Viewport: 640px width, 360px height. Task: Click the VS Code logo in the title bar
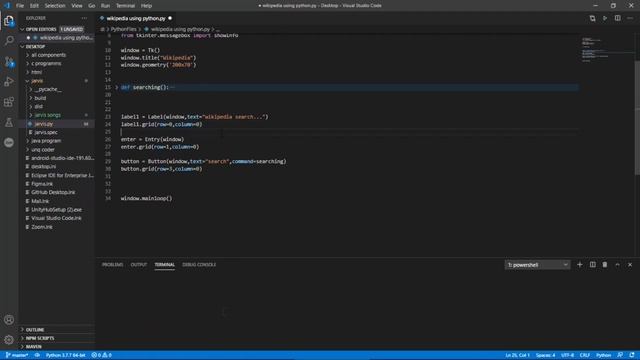tap(7, 6)
